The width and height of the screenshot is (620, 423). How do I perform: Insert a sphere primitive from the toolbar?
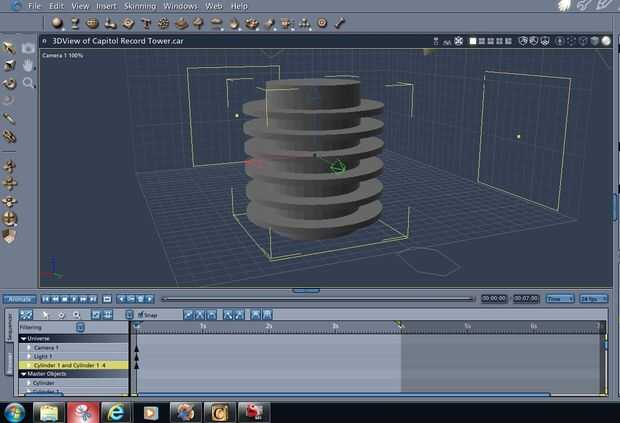point(57,23)
